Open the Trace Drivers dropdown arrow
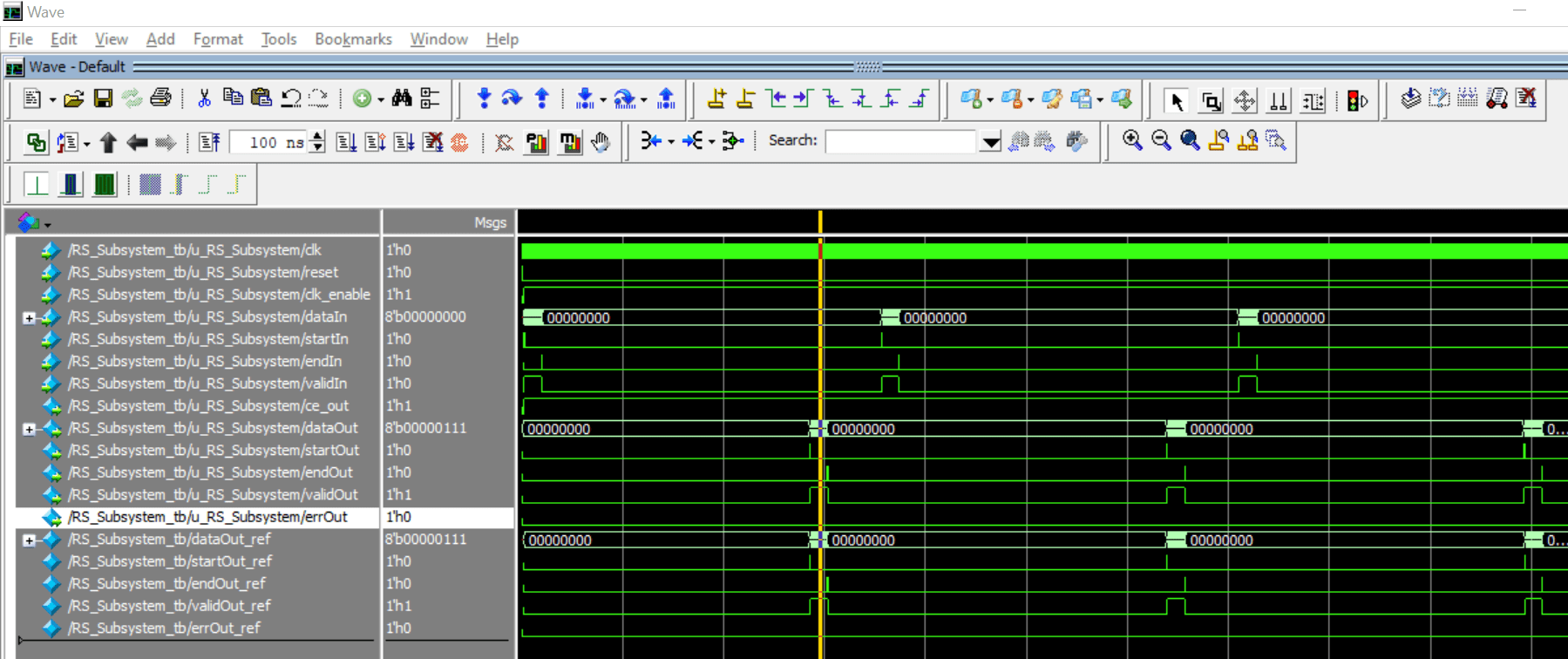Image resolution: width=1568 pixels, height=659 pixels. pos(671,141)
